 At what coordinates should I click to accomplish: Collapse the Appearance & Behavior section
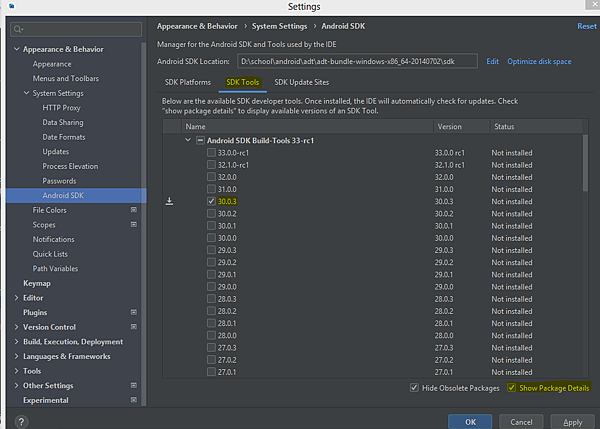(16, 49)
